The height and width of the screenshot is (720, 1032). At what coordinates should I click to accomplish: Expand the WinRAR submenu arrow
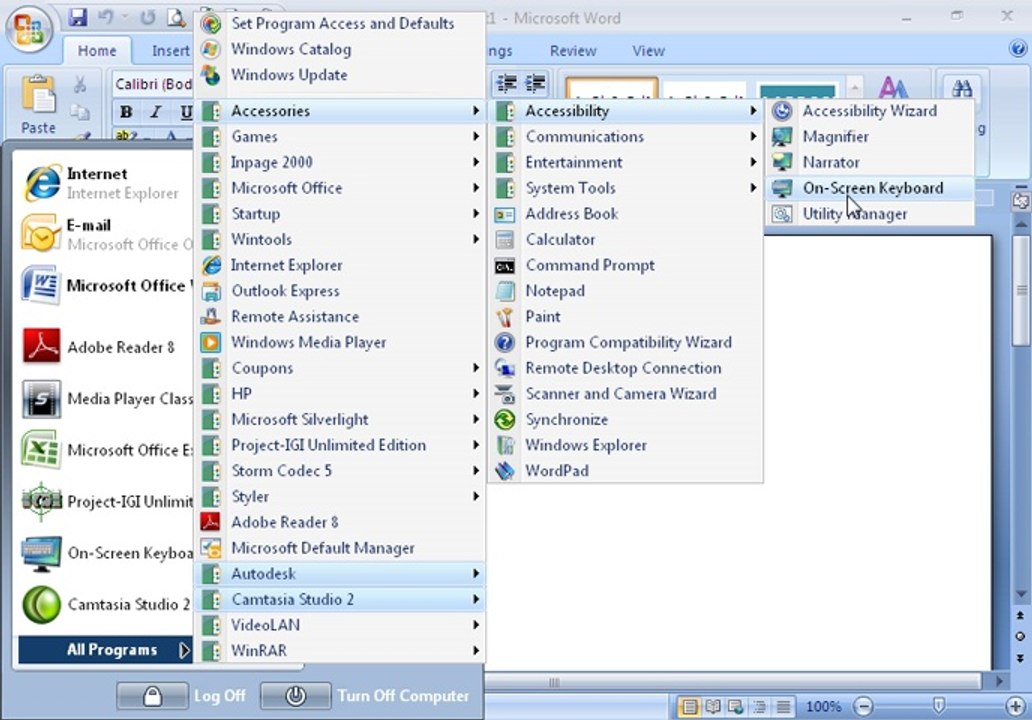475,650
